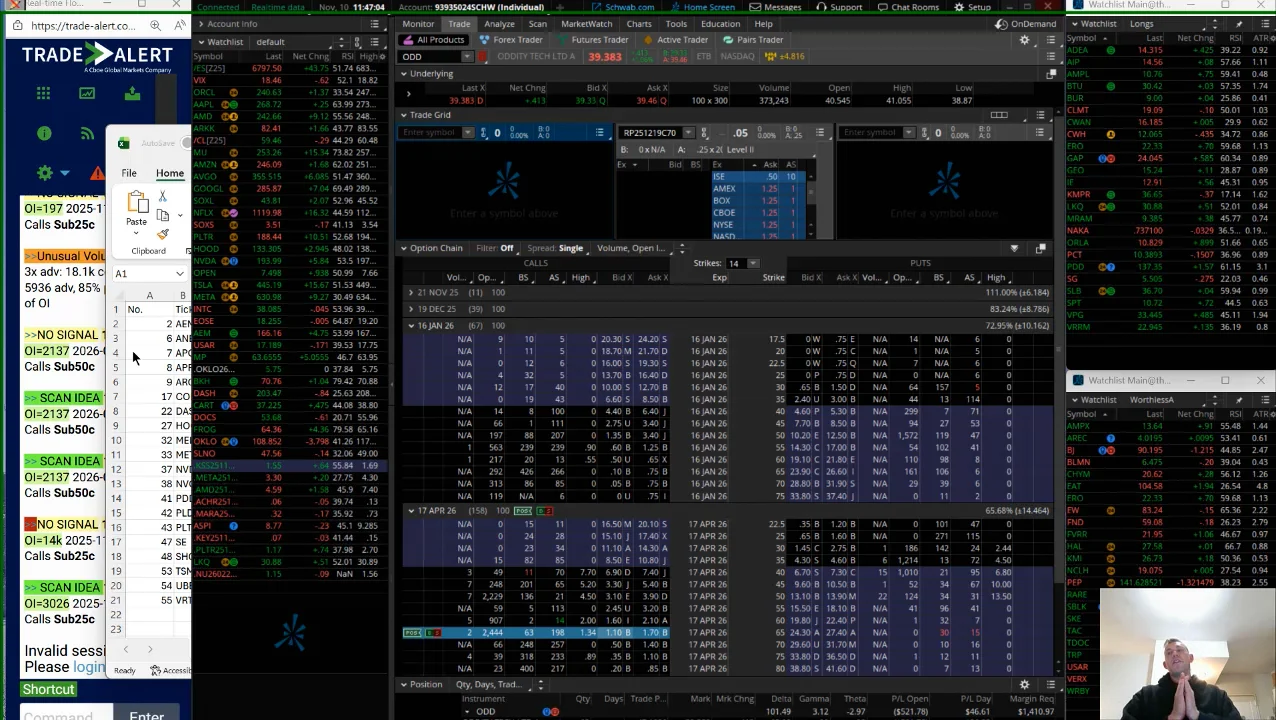Switch to Monitor tab
This screenshot has height=720, width=1276.
click(418, 24)
